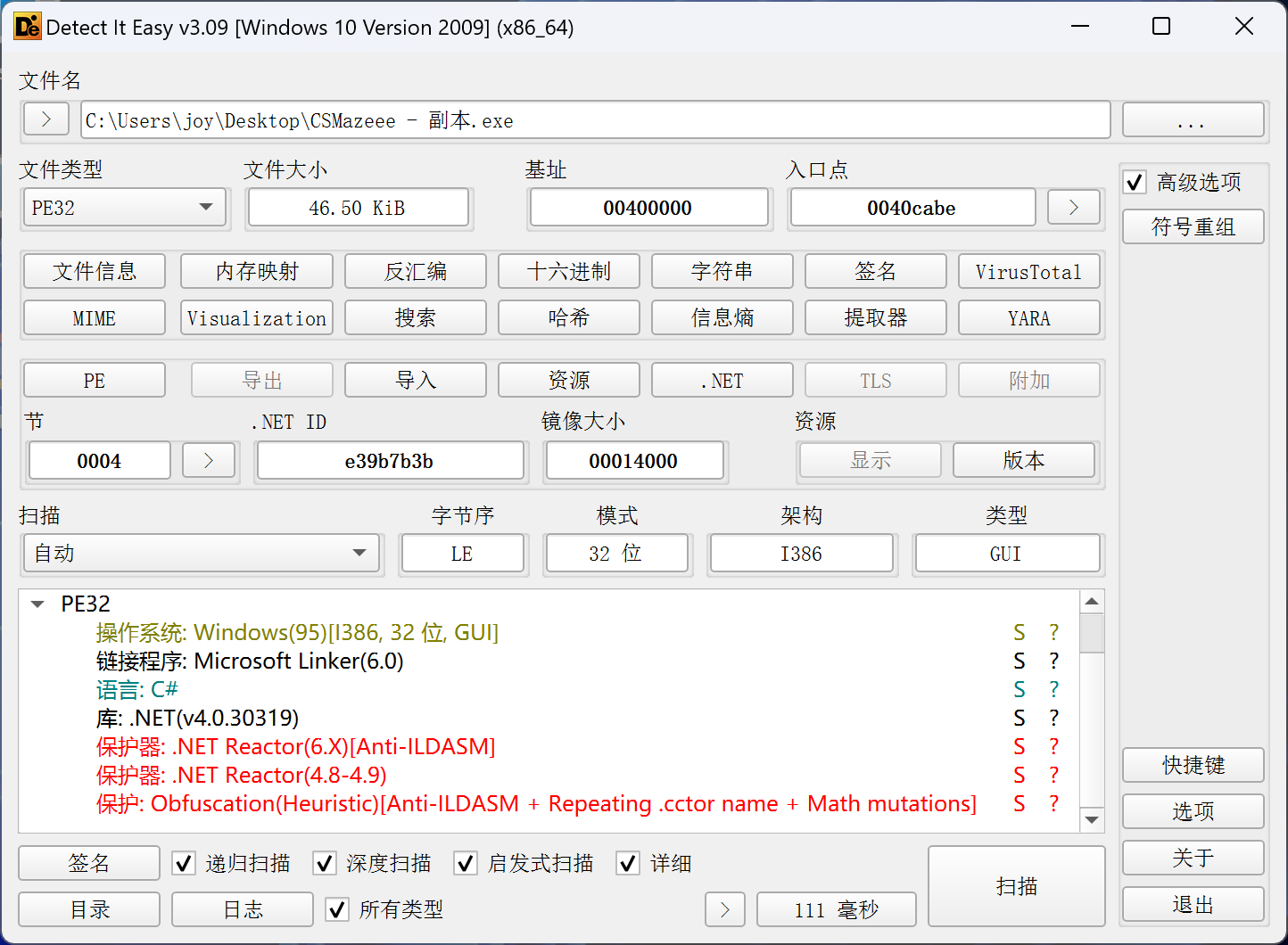Open the 搜索 search tool
Screen dimensions: 1288x945
tap(416, 318)
